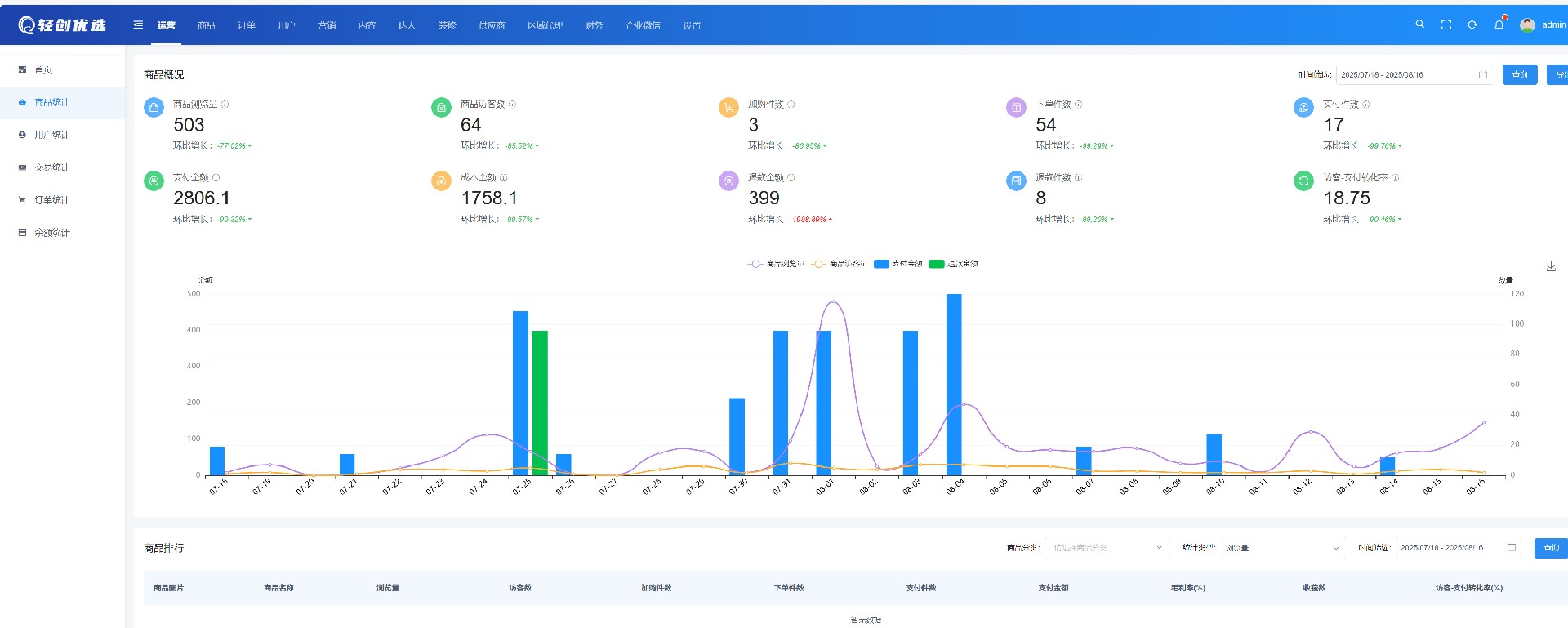Click info icon next to 商品浏览量

[225, 105]
